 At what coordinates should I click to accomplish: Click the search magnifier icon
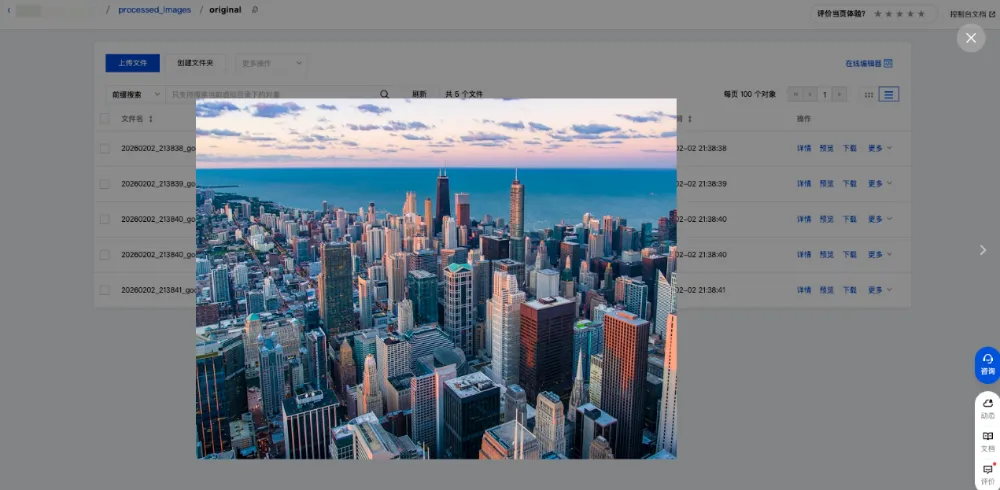[x=384, y=94]
